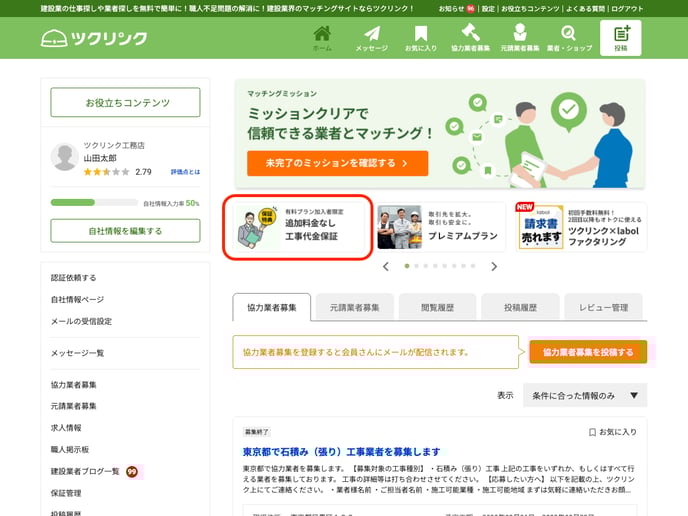Open 元請業者募集 in sidebar menu
Viewport: 688px width, 516px height.
[x=73, y=406]
